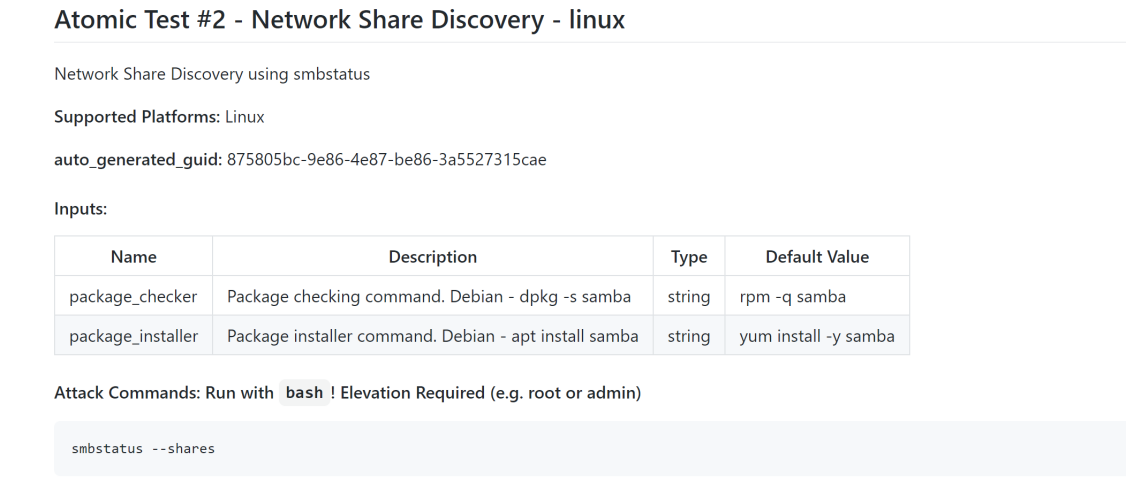Click the smbstatus --shares code block
The width and height of the screenshot is (1126, 482).
[x=590, y=449]
